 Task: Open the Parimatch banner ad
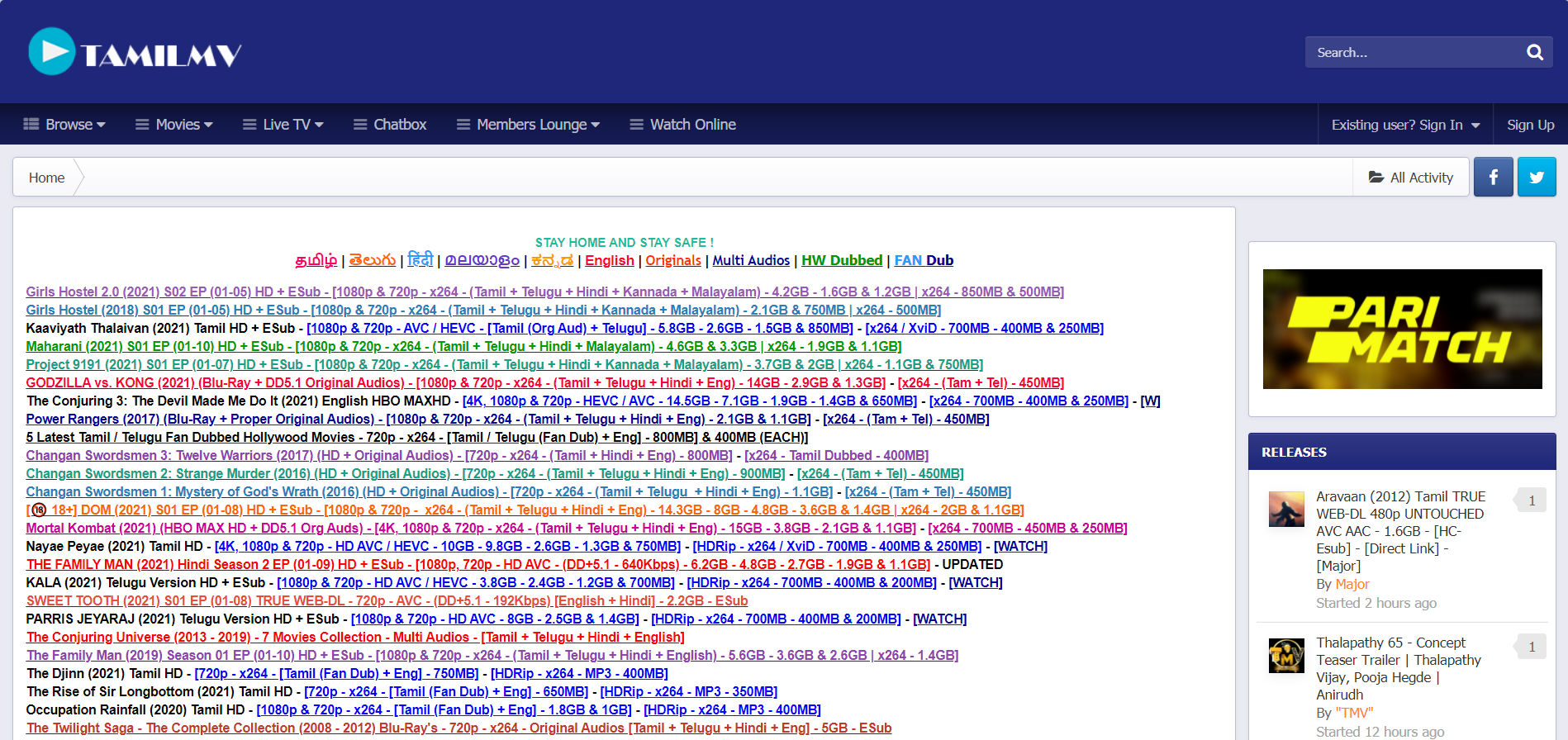[x=1402, y=329]
